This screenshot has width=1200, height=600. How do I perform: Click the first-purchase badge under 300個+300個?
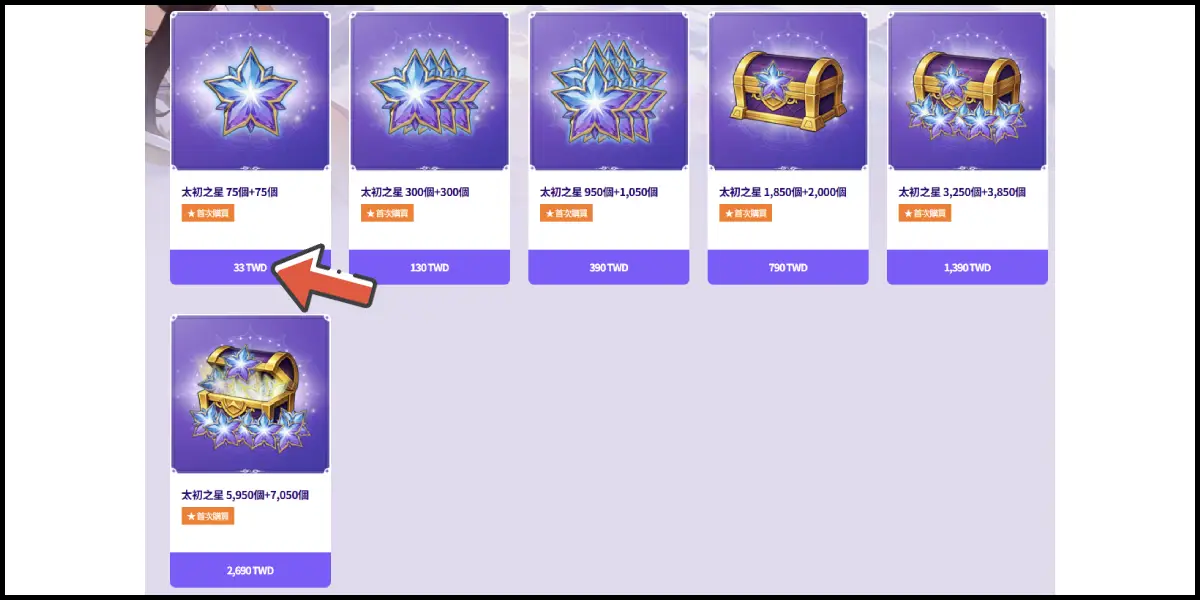click(x=387, y=213)
